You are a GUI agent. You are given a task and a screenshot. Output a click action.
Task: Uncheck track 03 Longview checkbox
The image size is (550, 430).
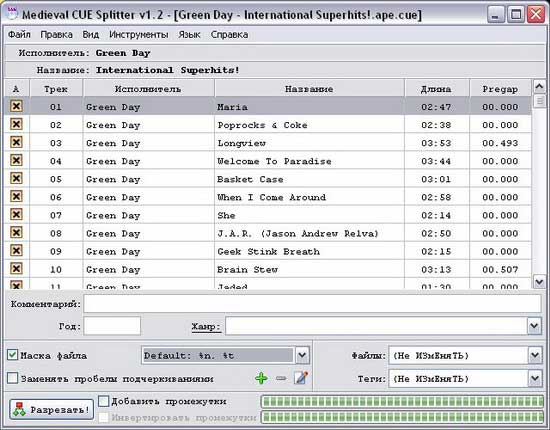click(16, 142)
